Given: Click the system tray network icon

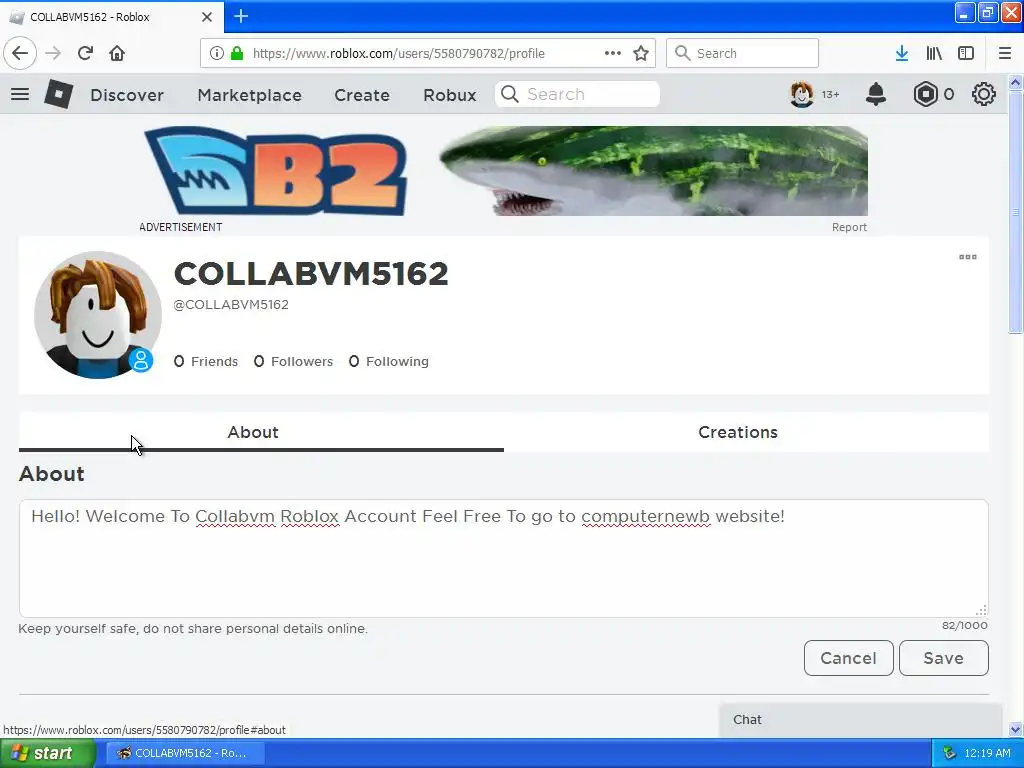Looking at the screenshot, I should point(949,753).
